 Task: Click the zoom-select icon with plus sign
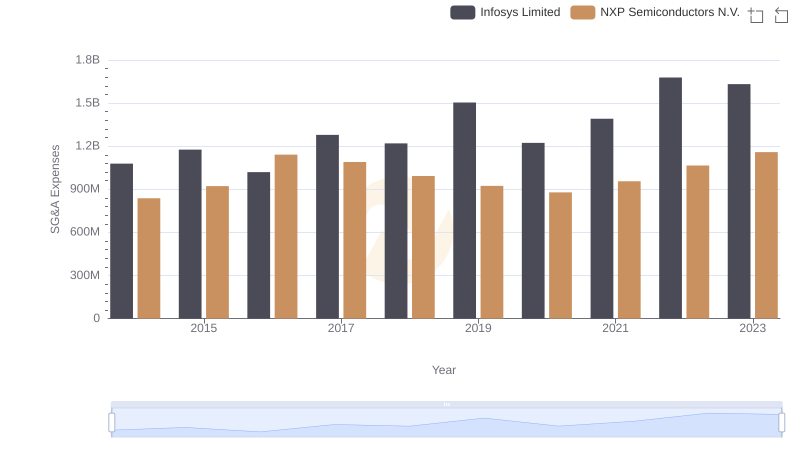pyautogui.click(x=756, y=14)
